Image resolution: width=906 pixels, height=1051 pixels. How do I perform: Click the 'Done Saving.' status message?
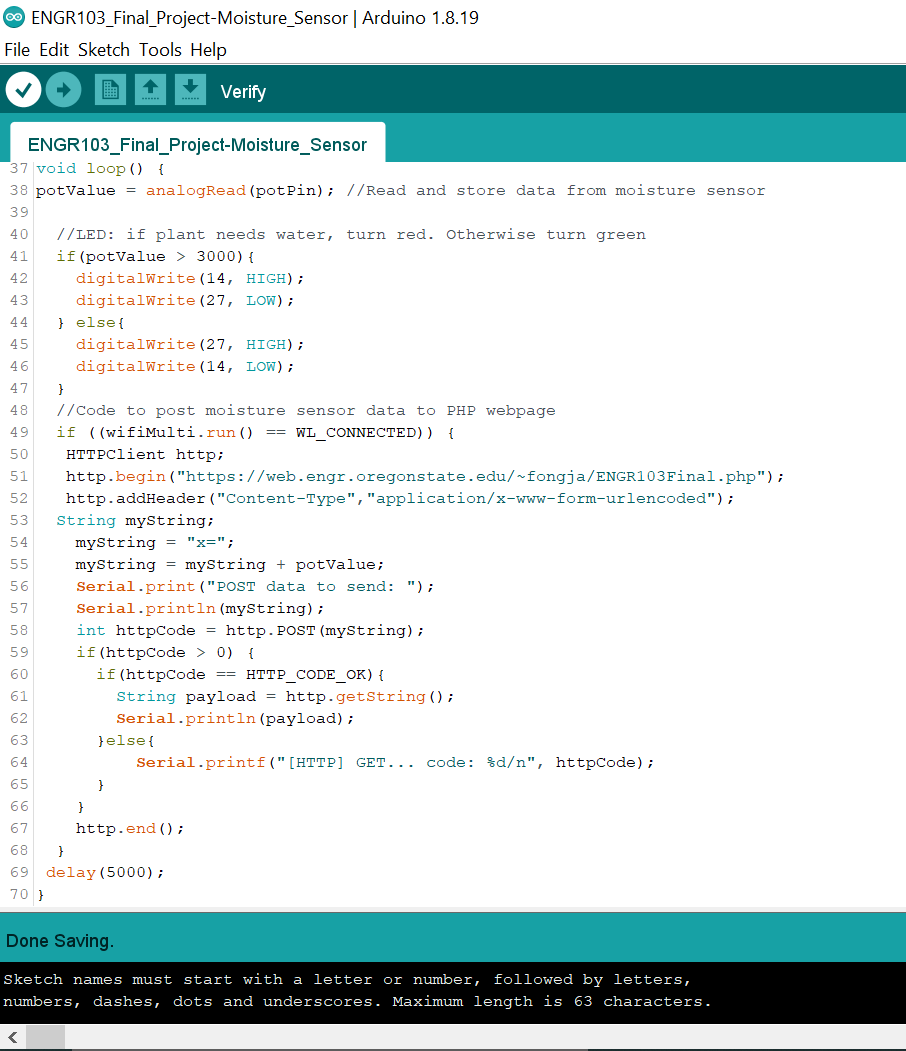click(60, 941)
